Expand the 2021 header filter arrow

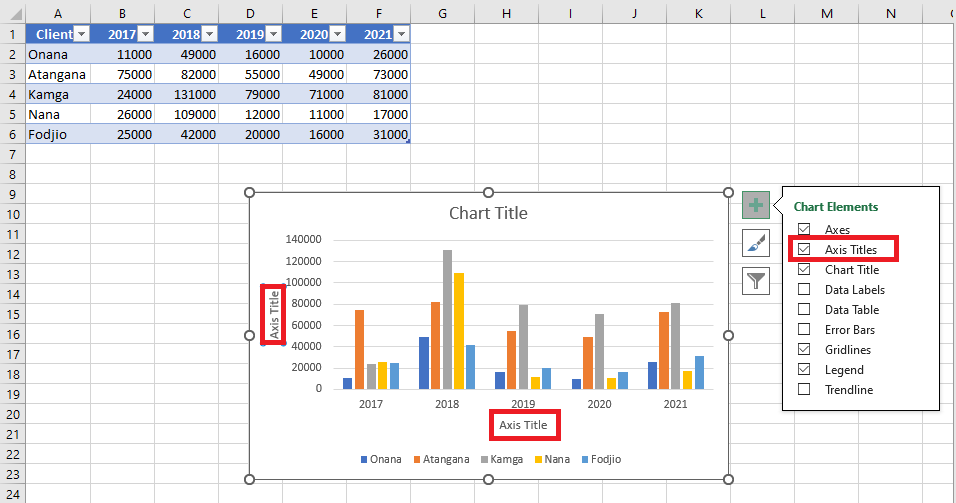(401, 34)
